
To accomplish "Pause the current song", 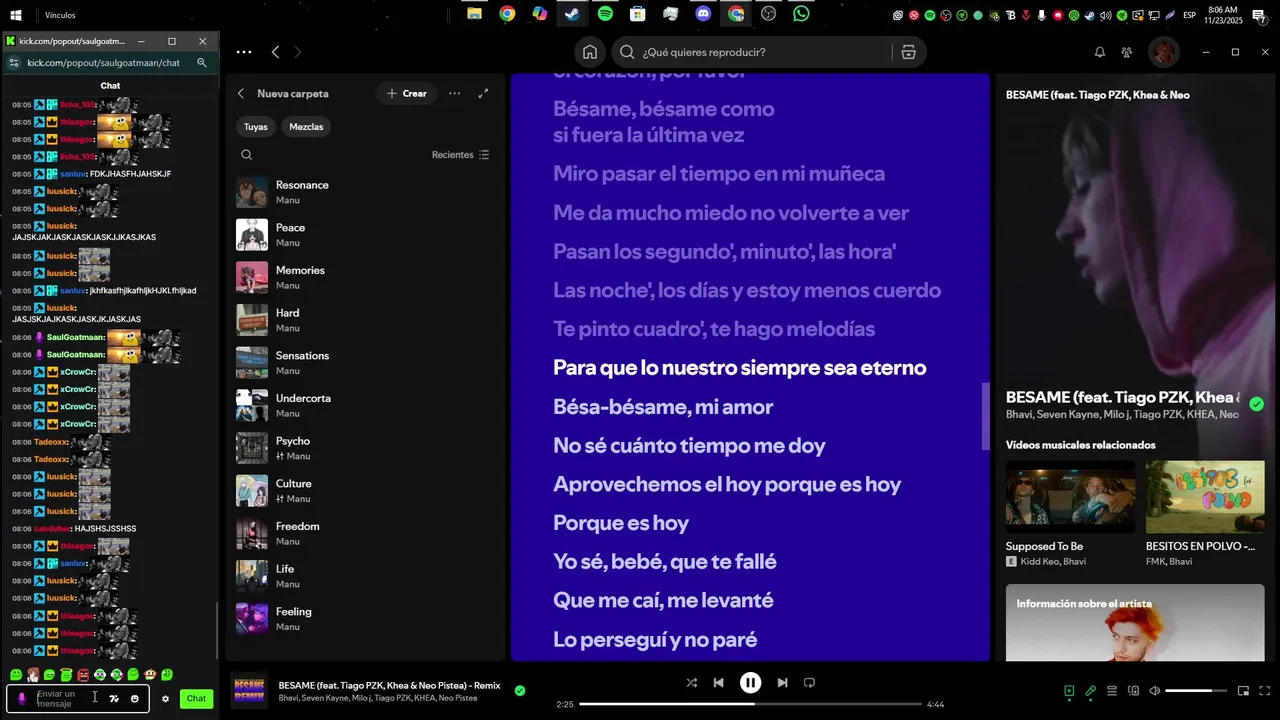I will (750, 683).
